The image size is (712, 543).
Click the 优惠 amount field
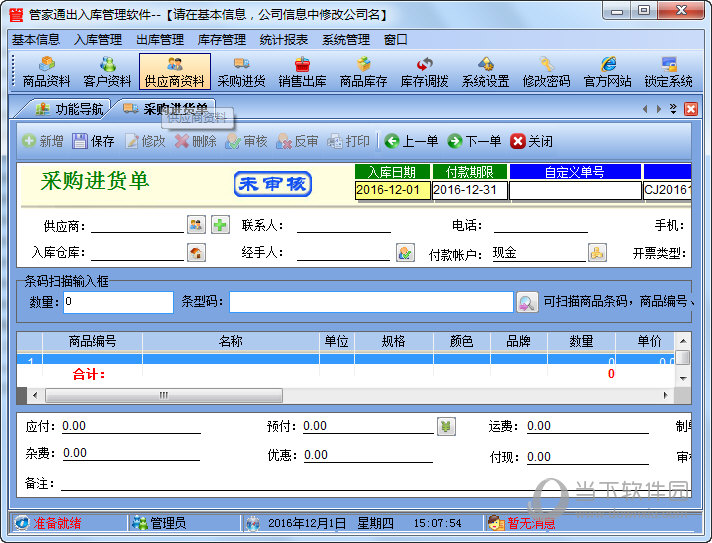click(368, 454)
